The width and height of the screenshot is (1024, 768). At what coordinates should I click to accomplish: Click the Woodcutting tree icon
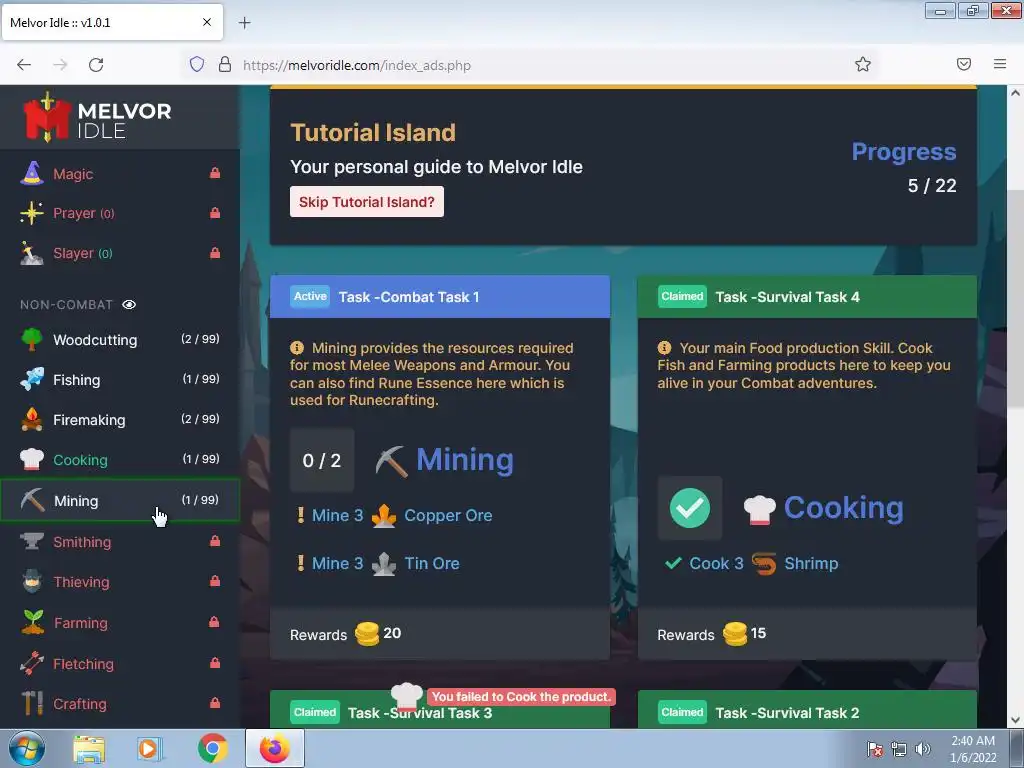31,340
